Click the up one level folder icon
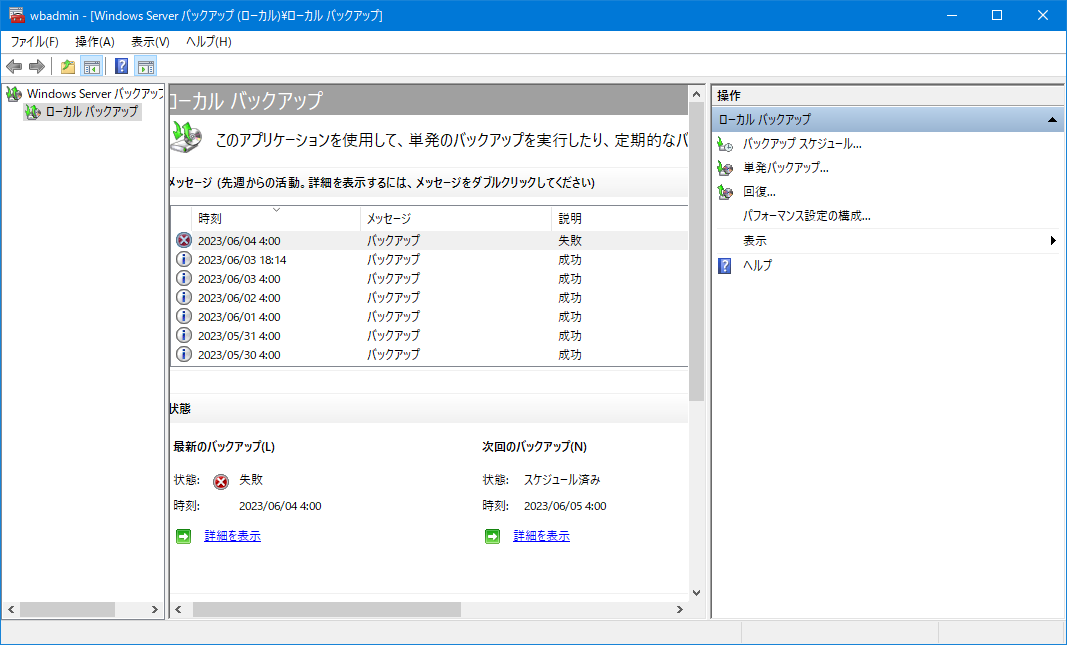The image size is (1067, 645). point(68,66)
